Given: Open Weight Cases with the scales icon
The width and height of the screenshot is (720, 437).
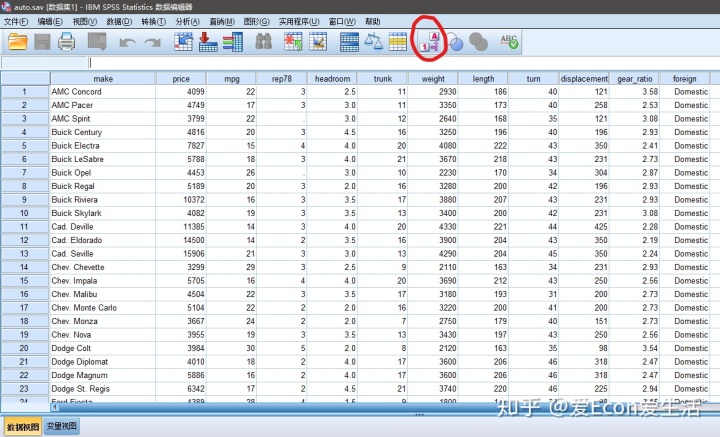Looking at the screenshot, I should pyautogui.click(x=373, y=42).
